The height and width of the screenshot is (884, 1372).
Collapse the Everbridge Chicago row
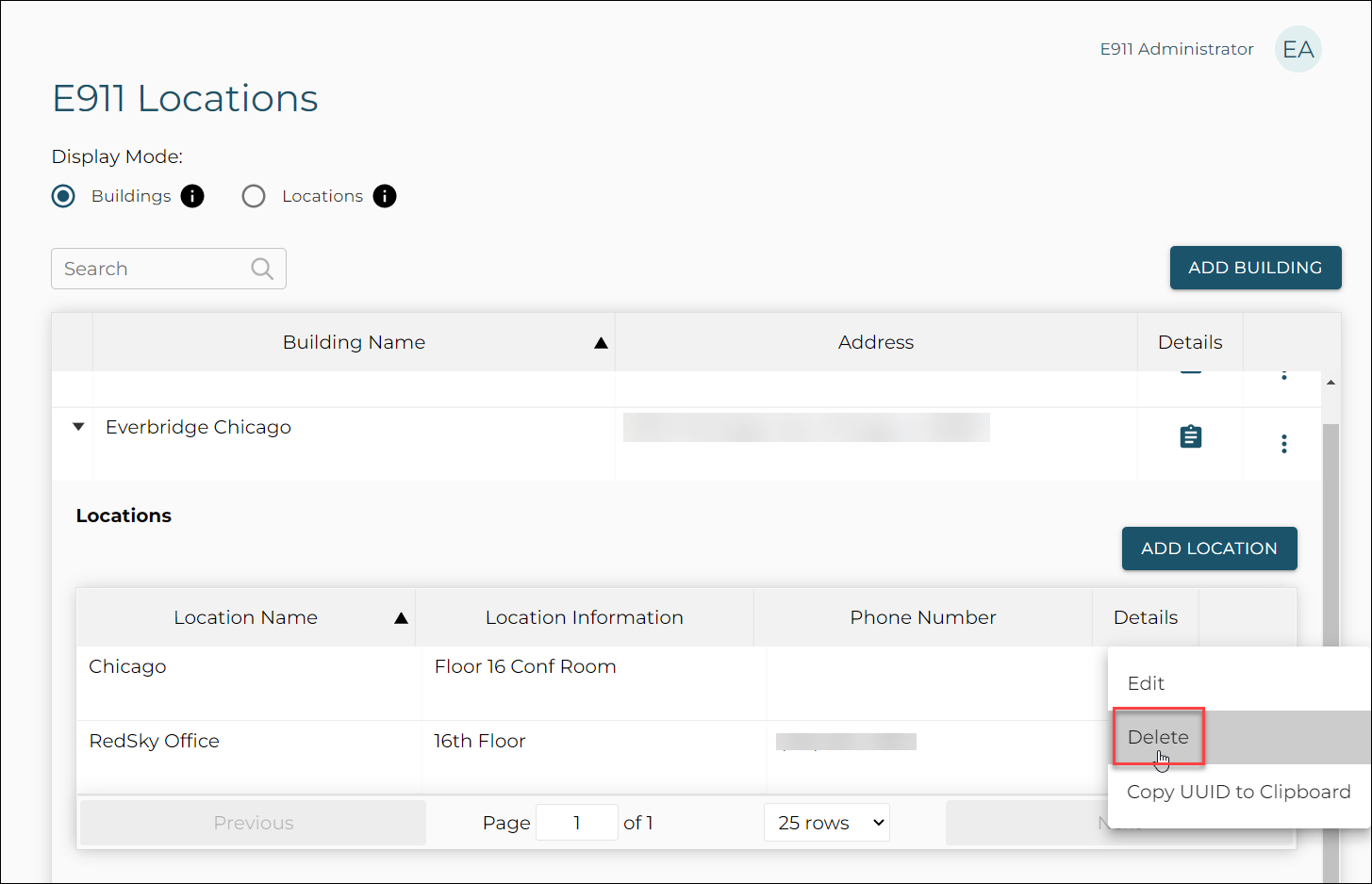click(x=78, y=427)
